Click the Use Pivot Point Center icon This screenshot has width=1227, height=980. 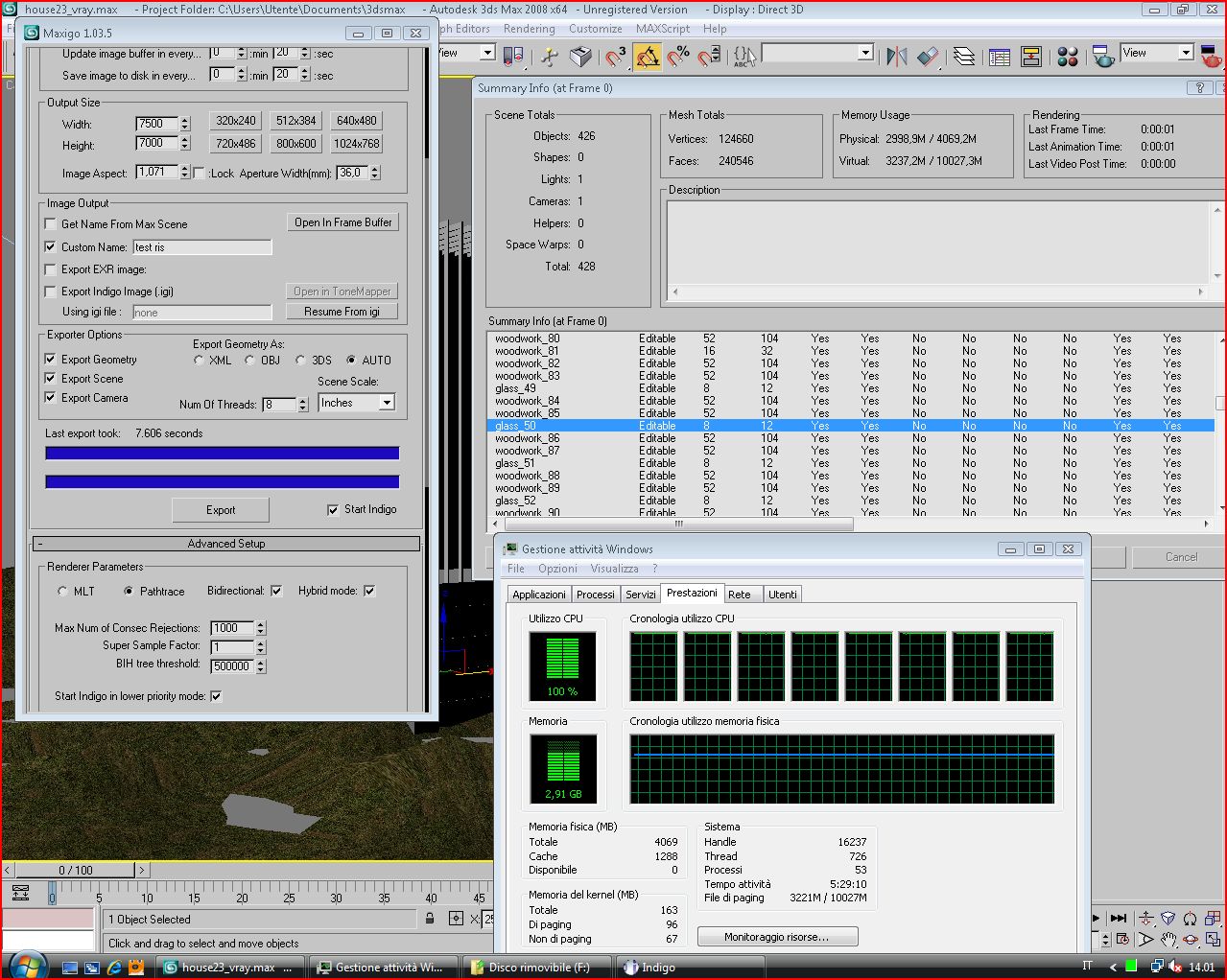(513, 57)
